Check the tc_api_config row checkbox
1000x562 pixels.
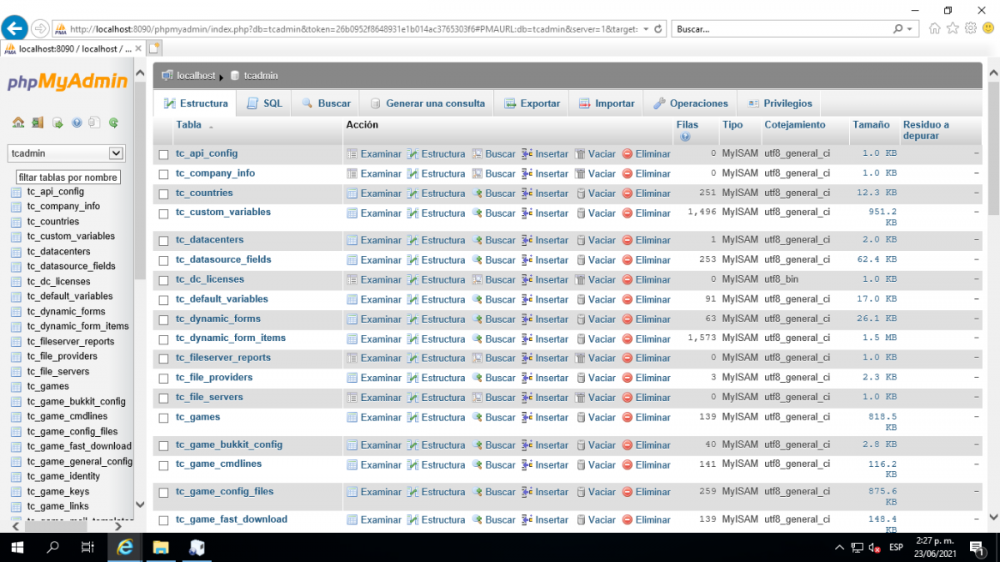pyautogui.click(x=164, y=154)
